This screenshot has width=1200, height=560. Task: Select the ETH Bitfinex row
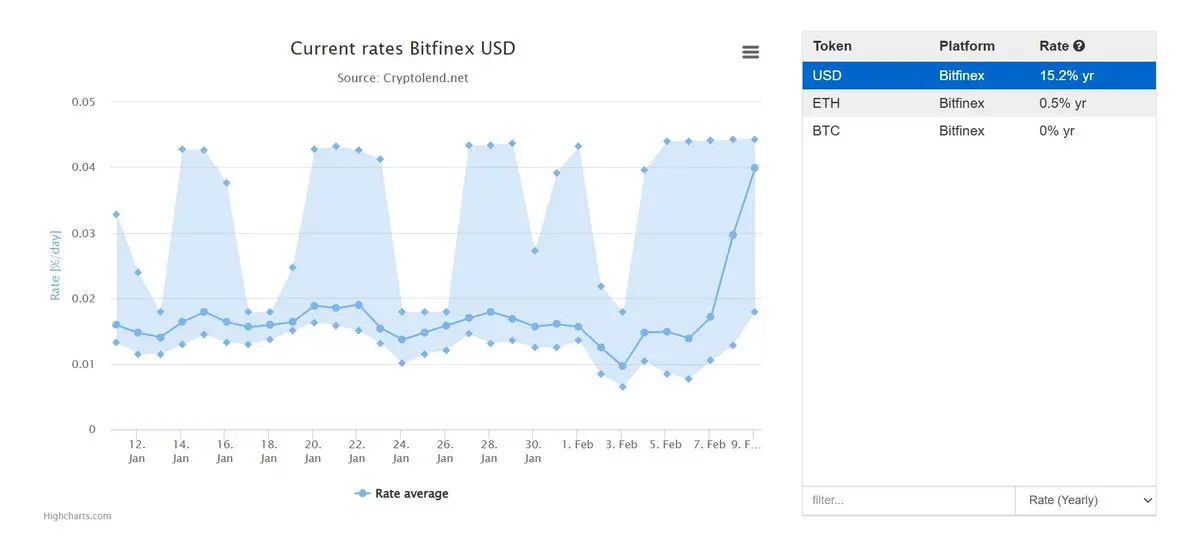[x=978, y=103]
